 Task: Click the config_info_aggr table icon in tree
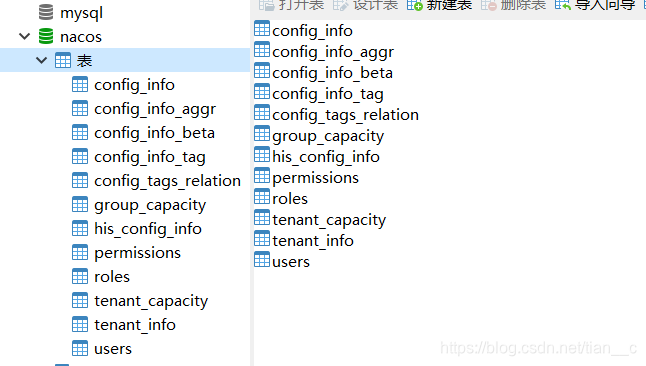80,108
